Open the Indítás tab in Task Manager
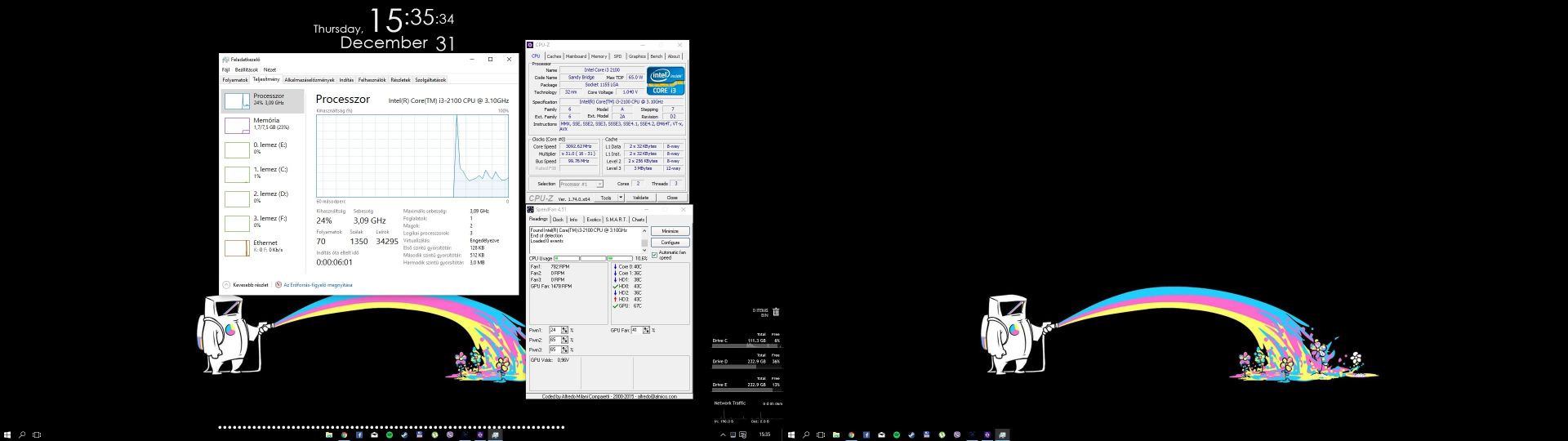 point(346,80)
